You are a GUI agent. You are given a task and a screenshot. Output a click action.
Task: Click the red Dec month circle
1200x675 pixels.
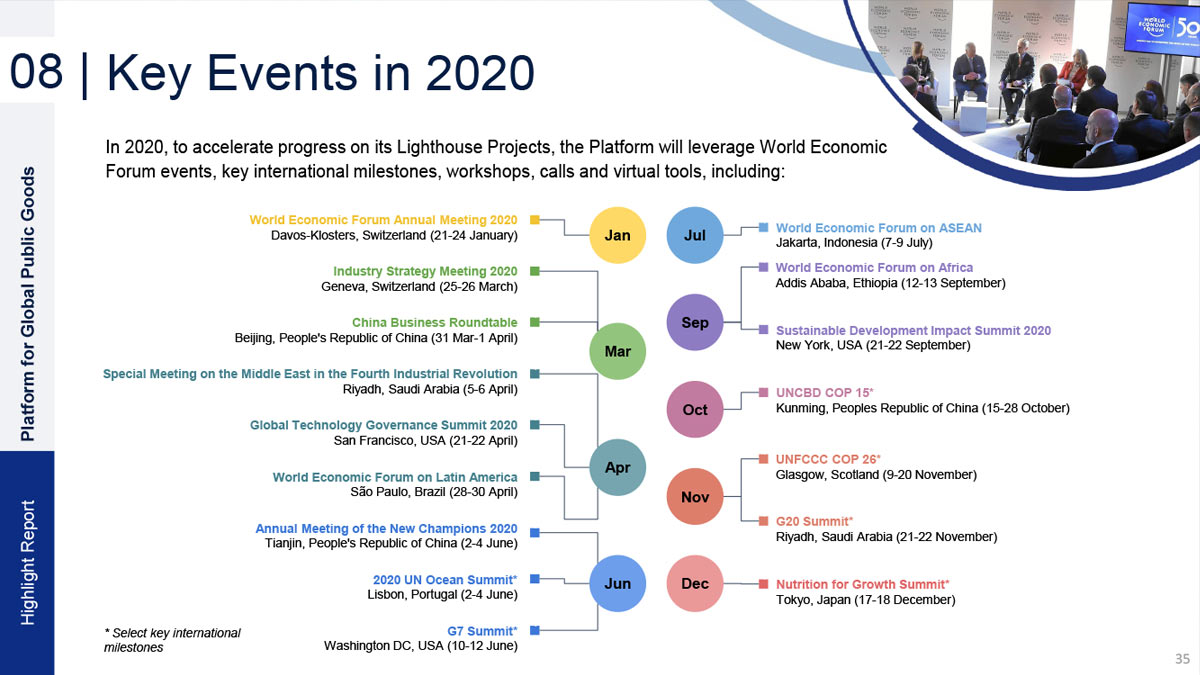694,583
